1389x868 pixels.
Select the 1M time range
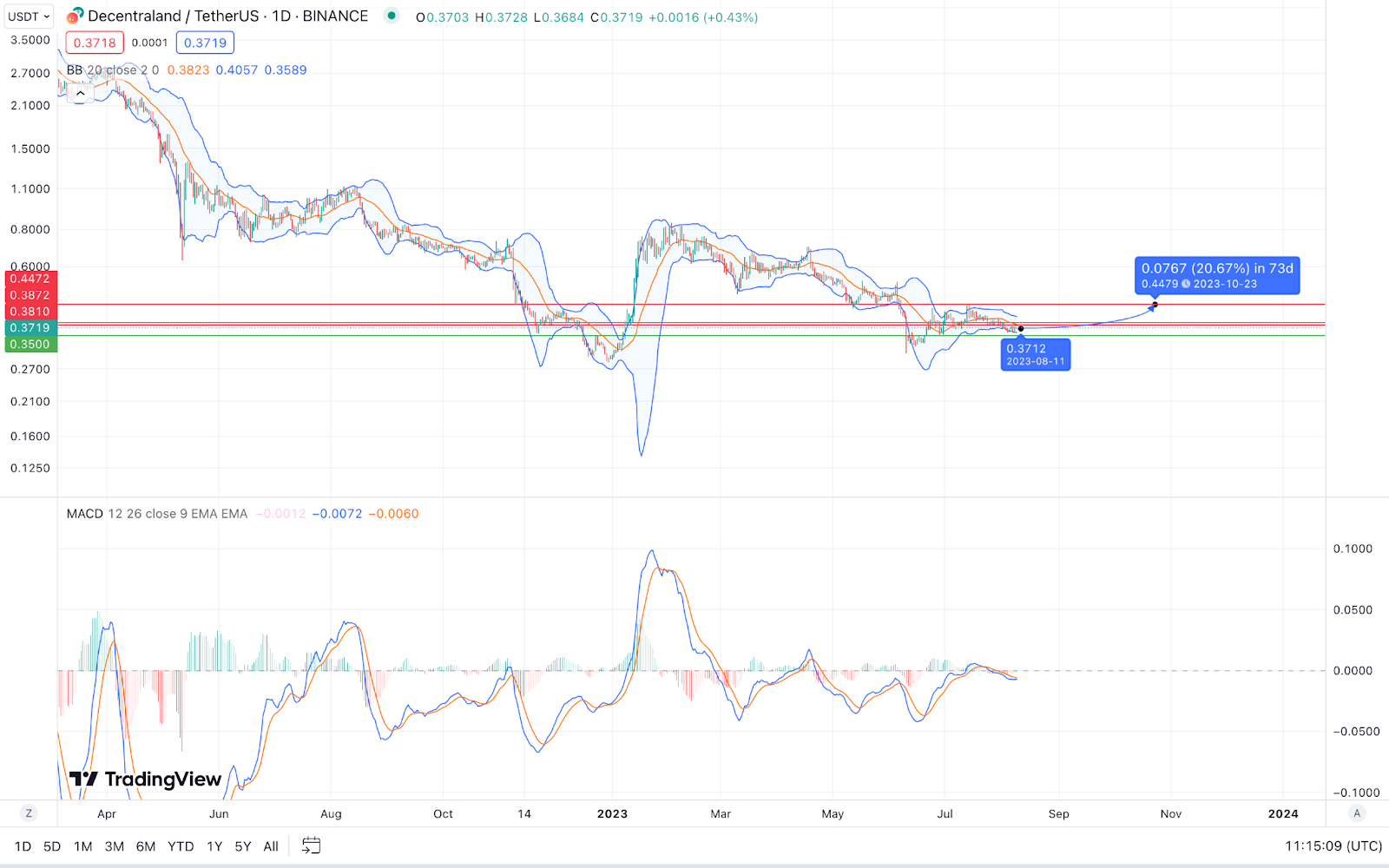click(82, 846)
